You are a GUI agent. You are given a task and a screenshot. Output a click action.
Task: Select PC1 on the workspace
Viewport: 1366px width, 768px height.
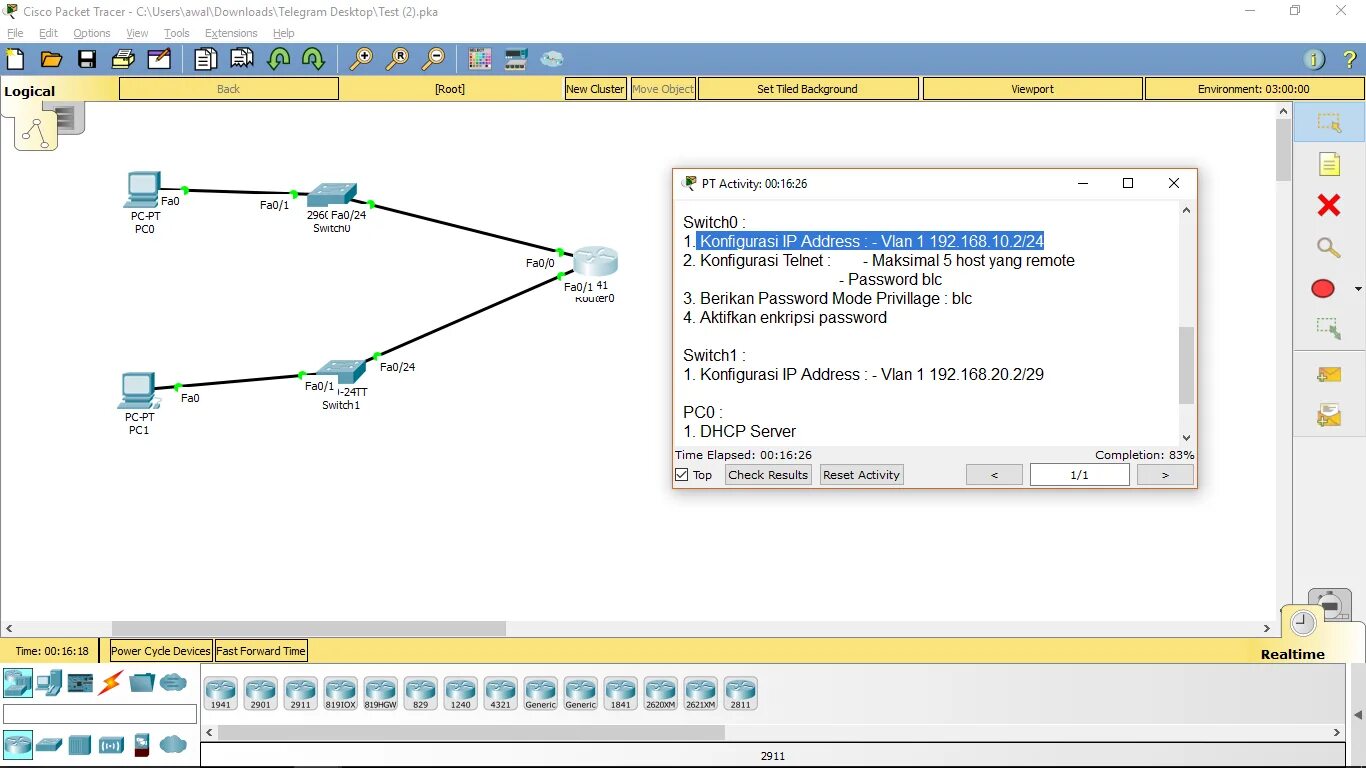pyautogui.click(x=136, y=391)
